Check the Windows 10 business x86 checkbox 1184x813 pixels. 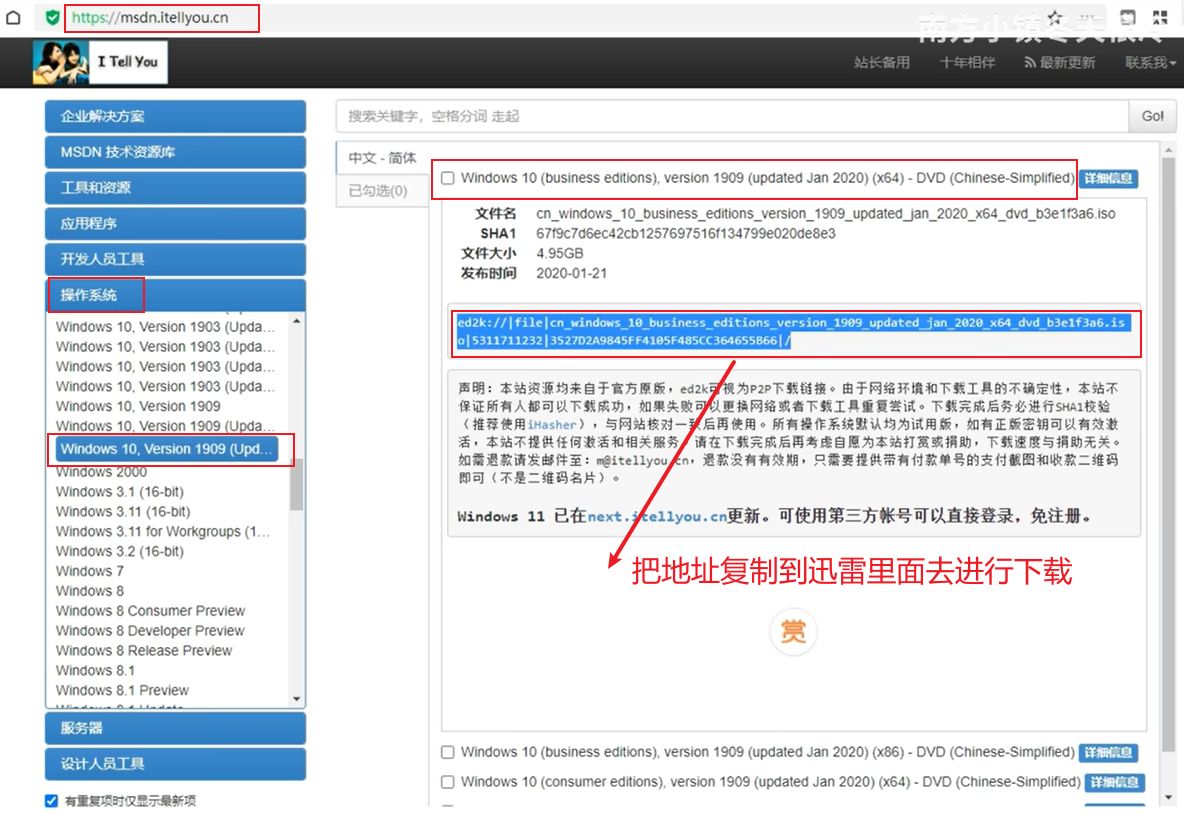pyautogui.click(x=448, y=752)
